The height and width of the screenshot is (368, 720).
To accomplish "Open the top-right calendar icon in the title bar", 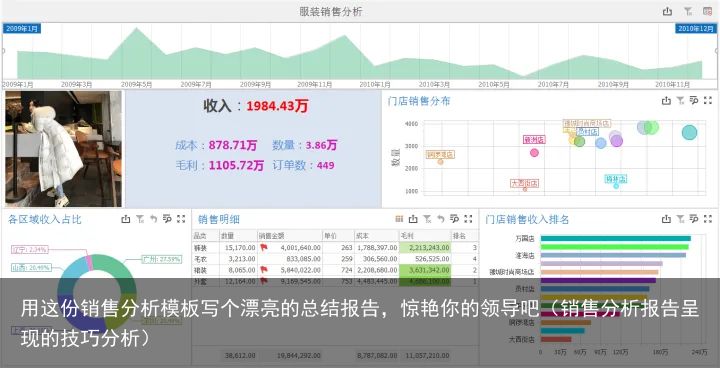I will pos(707,11).
